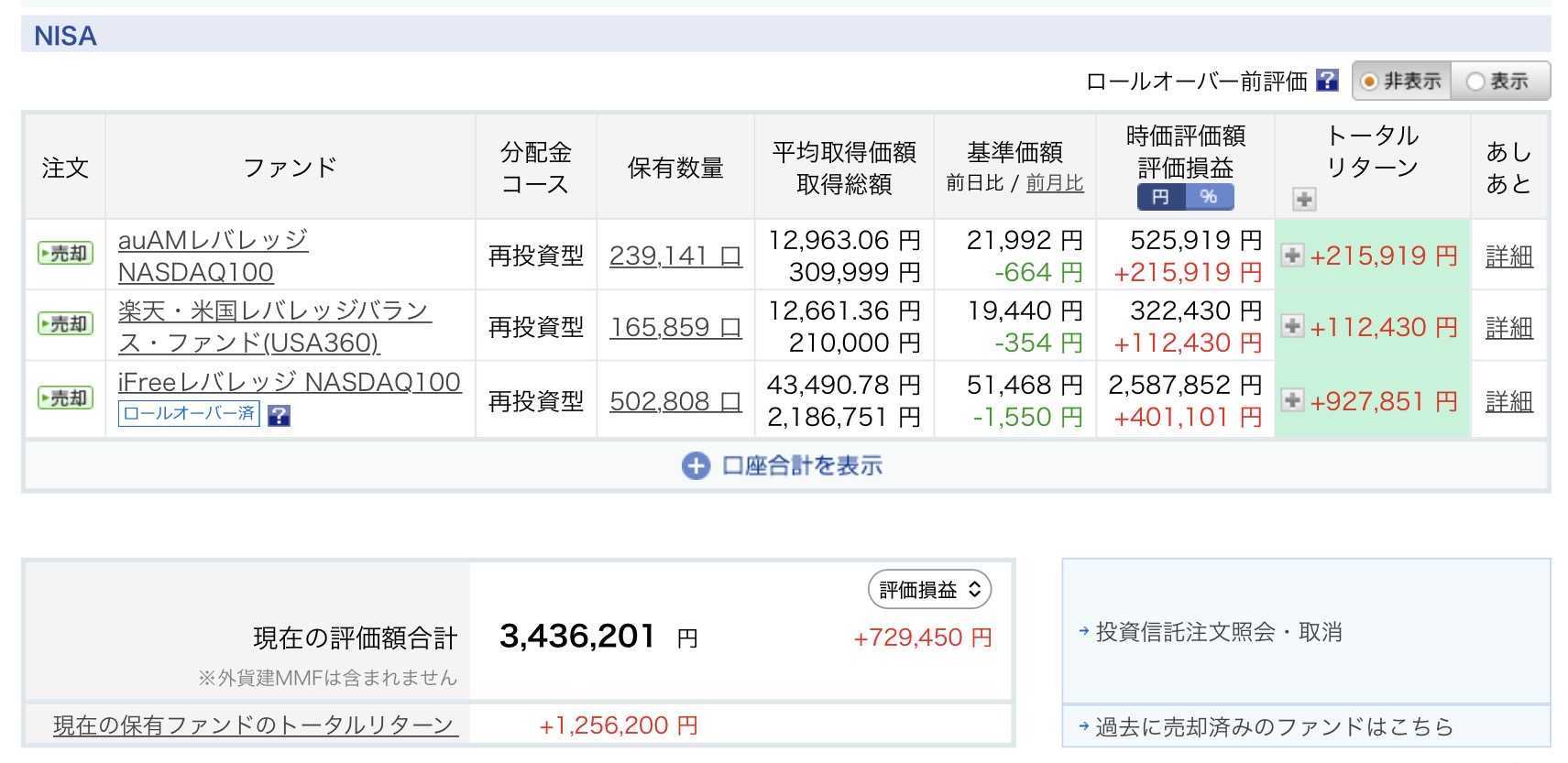Open 過去に売却済みのファンドはこちら link

(x=1266, y=727)
